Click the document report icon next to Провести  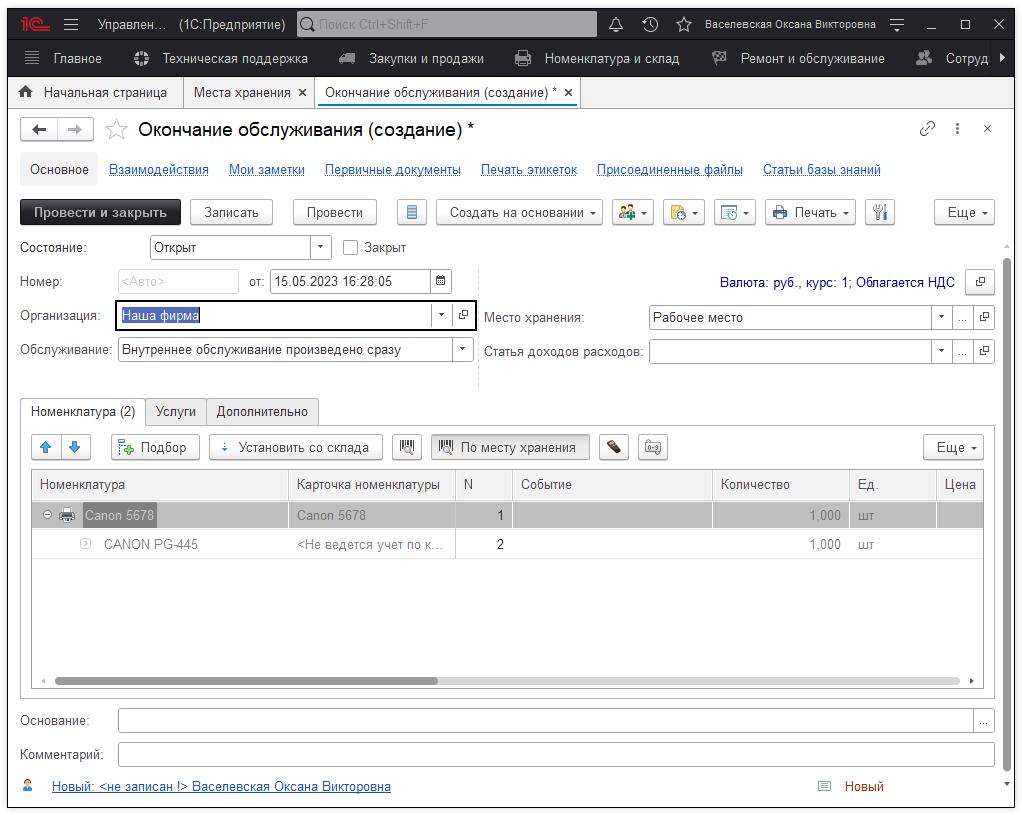pos(411,212)
